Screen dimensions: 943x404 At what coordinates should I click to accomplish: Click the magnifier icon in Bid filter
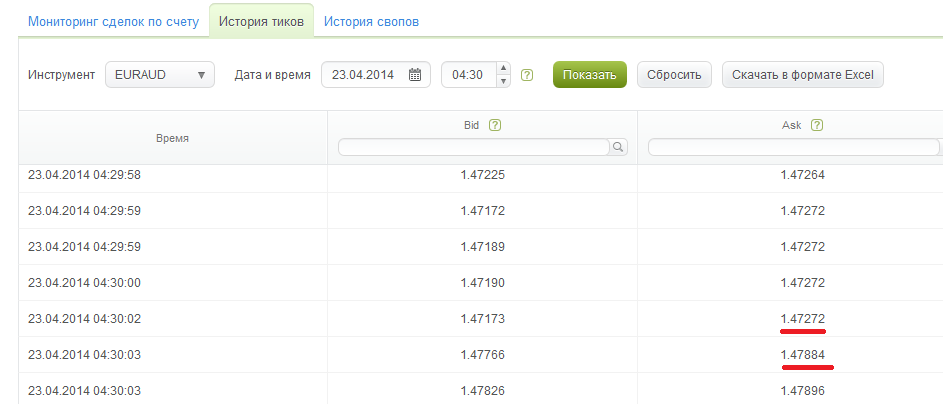point(618,147)
